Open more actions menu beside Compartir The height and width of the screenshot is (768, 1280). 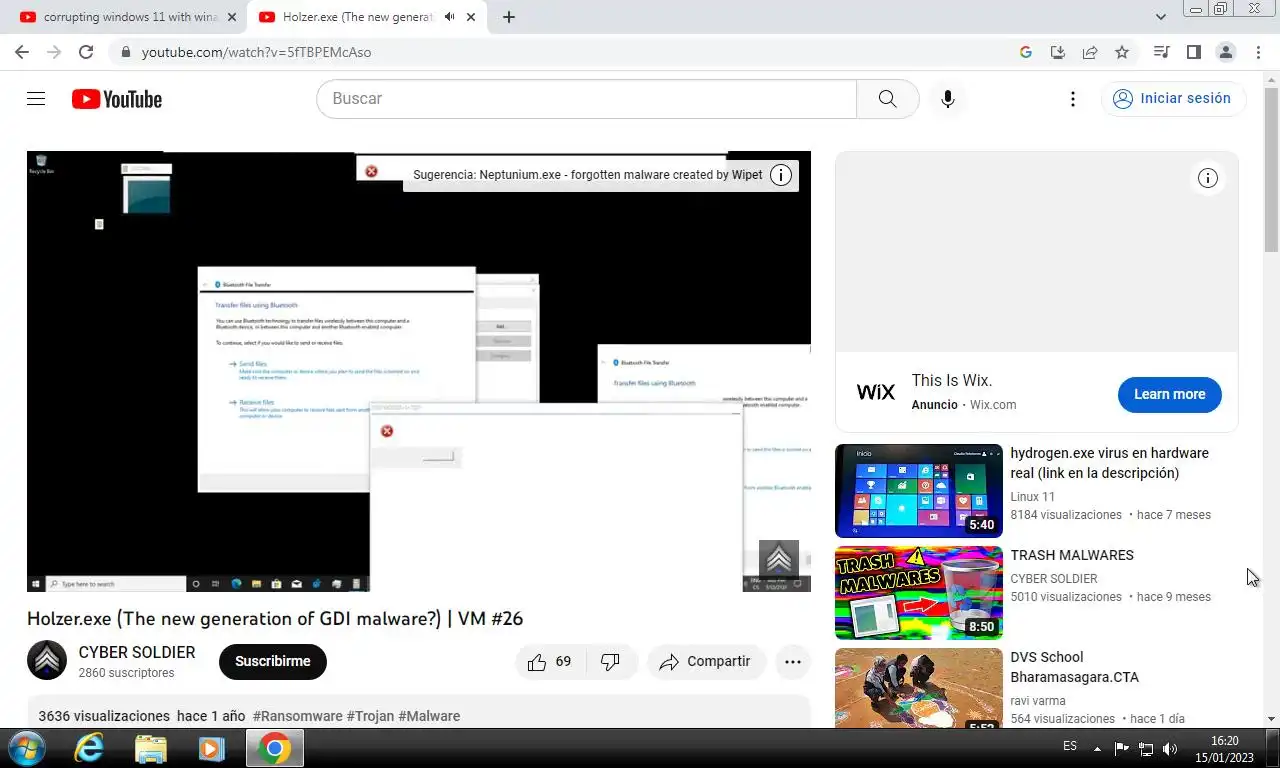pos(793,661)
